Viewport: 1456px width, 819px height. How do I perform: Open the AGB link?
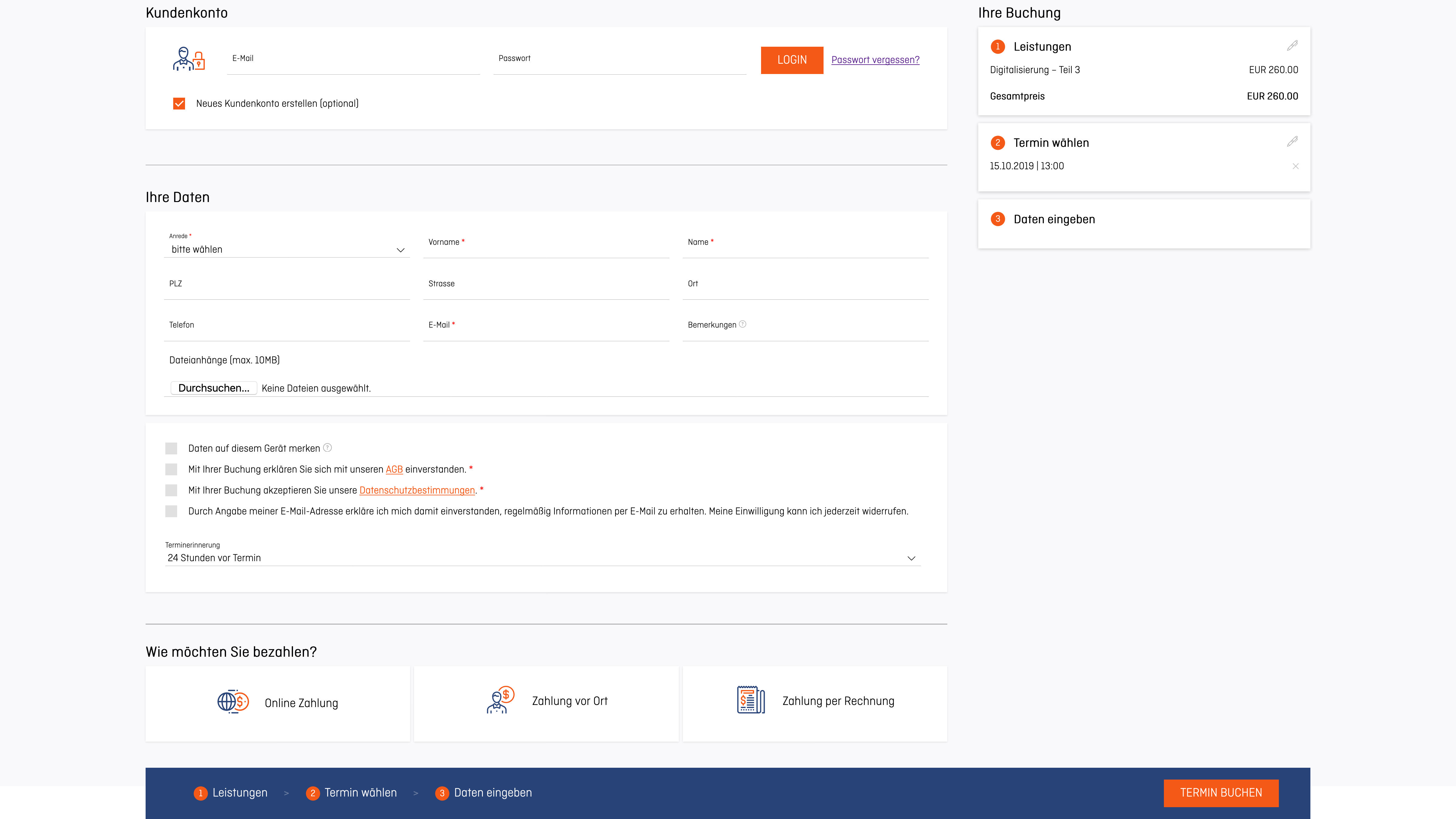click(394, 469)
